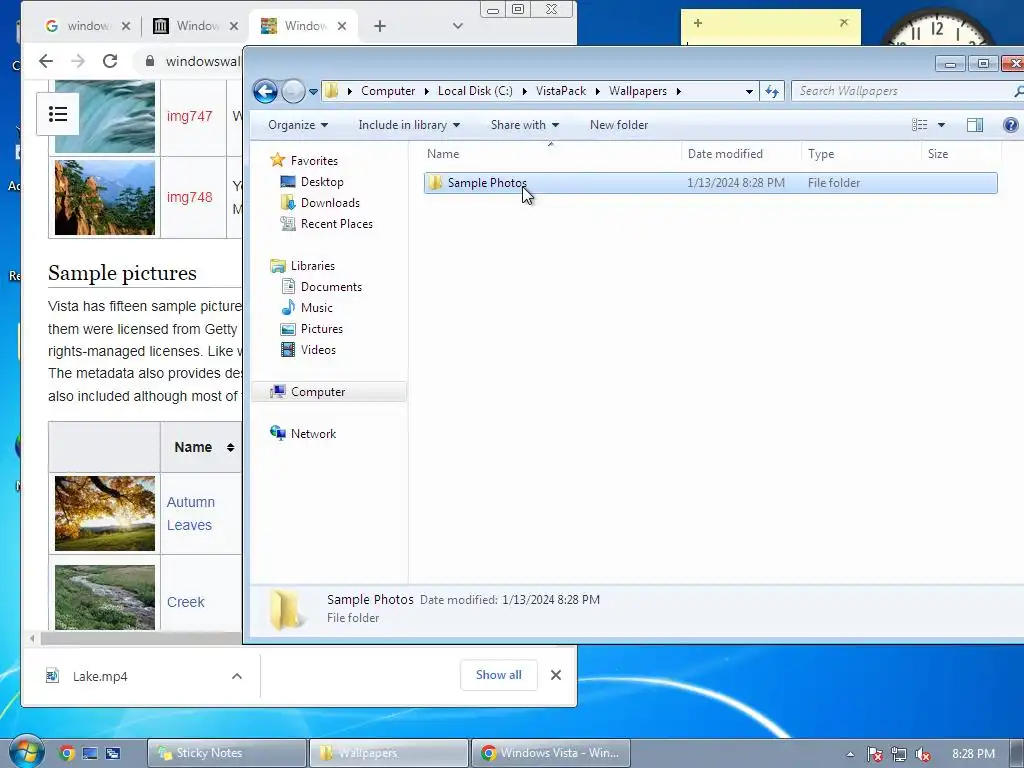The image size is (1024, 768).
Task: Open the Pictures library
Action: (x=321, y=328)
